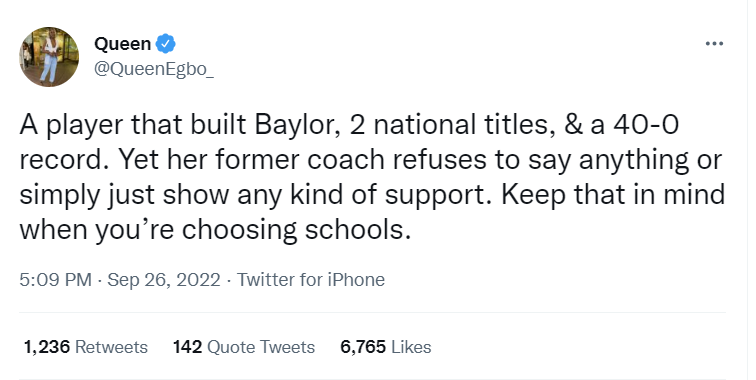Open the three-dot More options menu
The height and width of the screenshot is (380, 756).
(x=714, y=43)
